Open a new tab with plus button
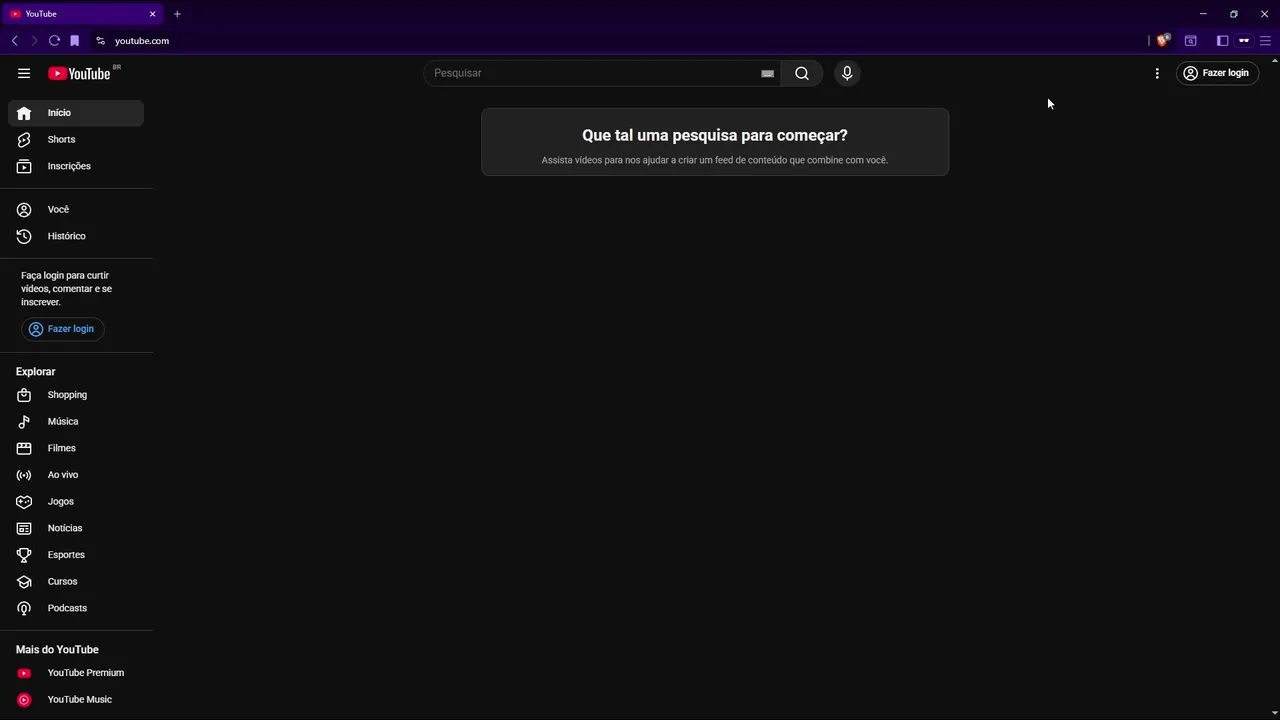The image size is (1280, 720). pyautogui.click(x=177, y=14)
